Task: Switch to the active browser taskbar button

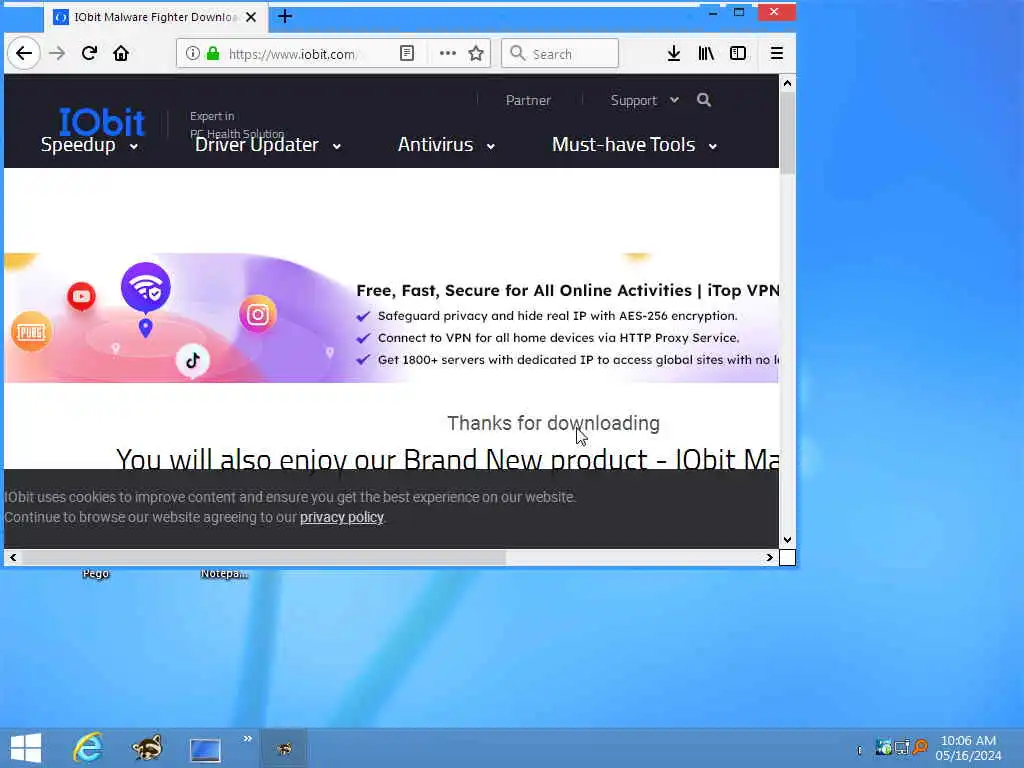Action: coord(284,748)
